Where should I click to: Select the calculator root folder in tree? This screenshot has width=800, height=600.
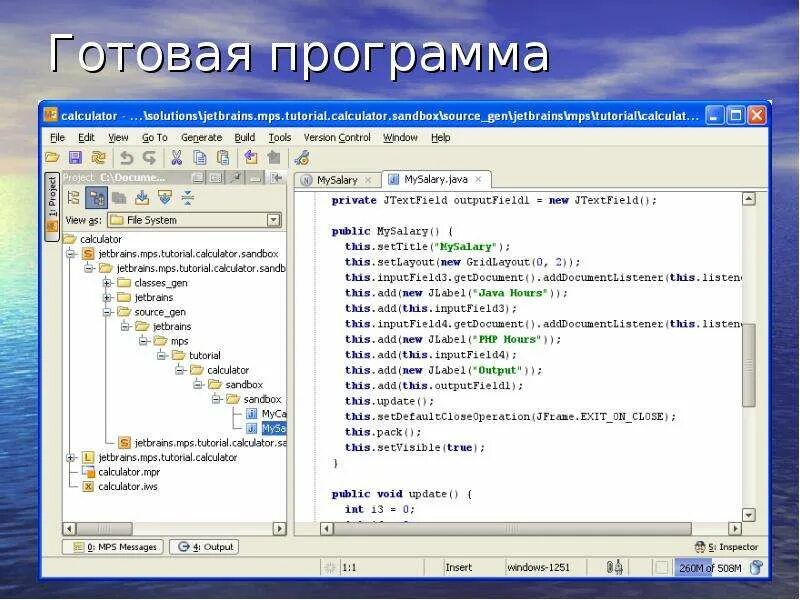point(93,239)
